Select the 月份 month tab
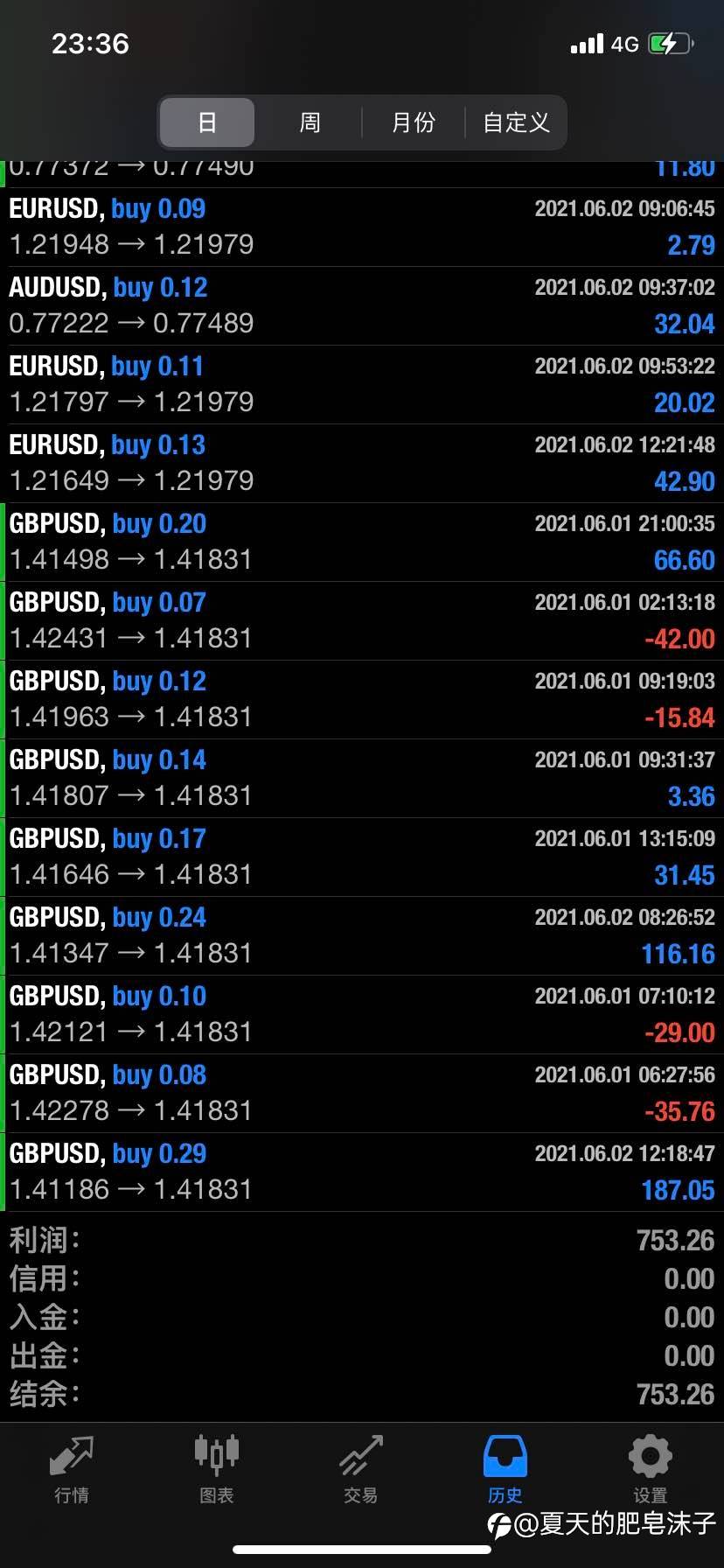The image size is (724, 1568). (413, 122)
